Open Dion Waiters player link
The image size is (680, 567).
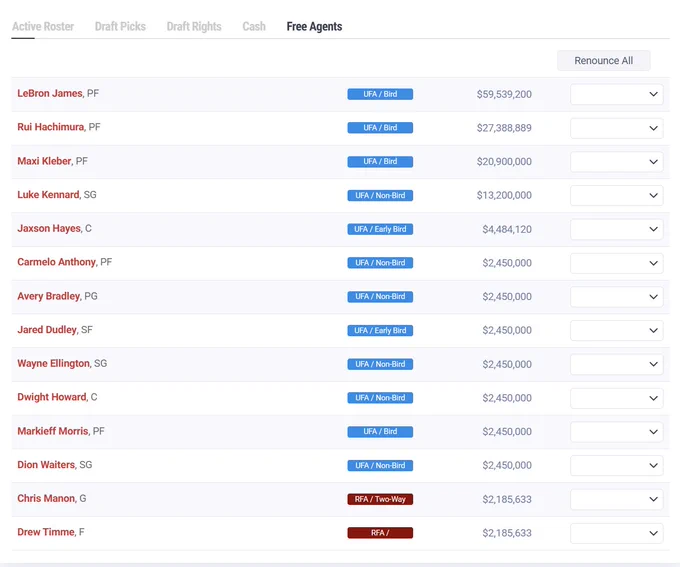(x=46, y=465)
